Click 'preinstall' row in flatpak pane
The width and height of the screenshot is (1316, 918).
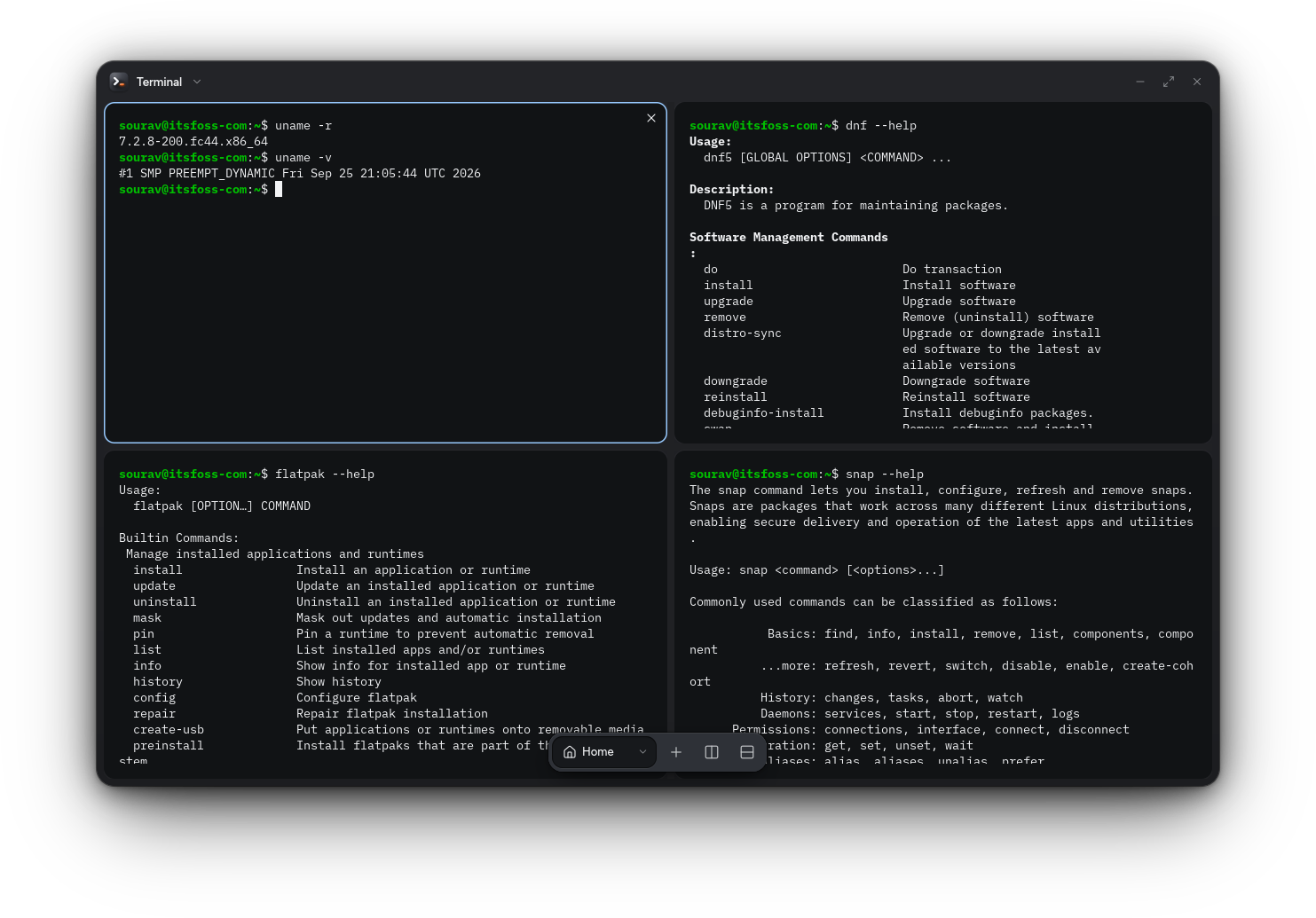[x=341, y=746]
